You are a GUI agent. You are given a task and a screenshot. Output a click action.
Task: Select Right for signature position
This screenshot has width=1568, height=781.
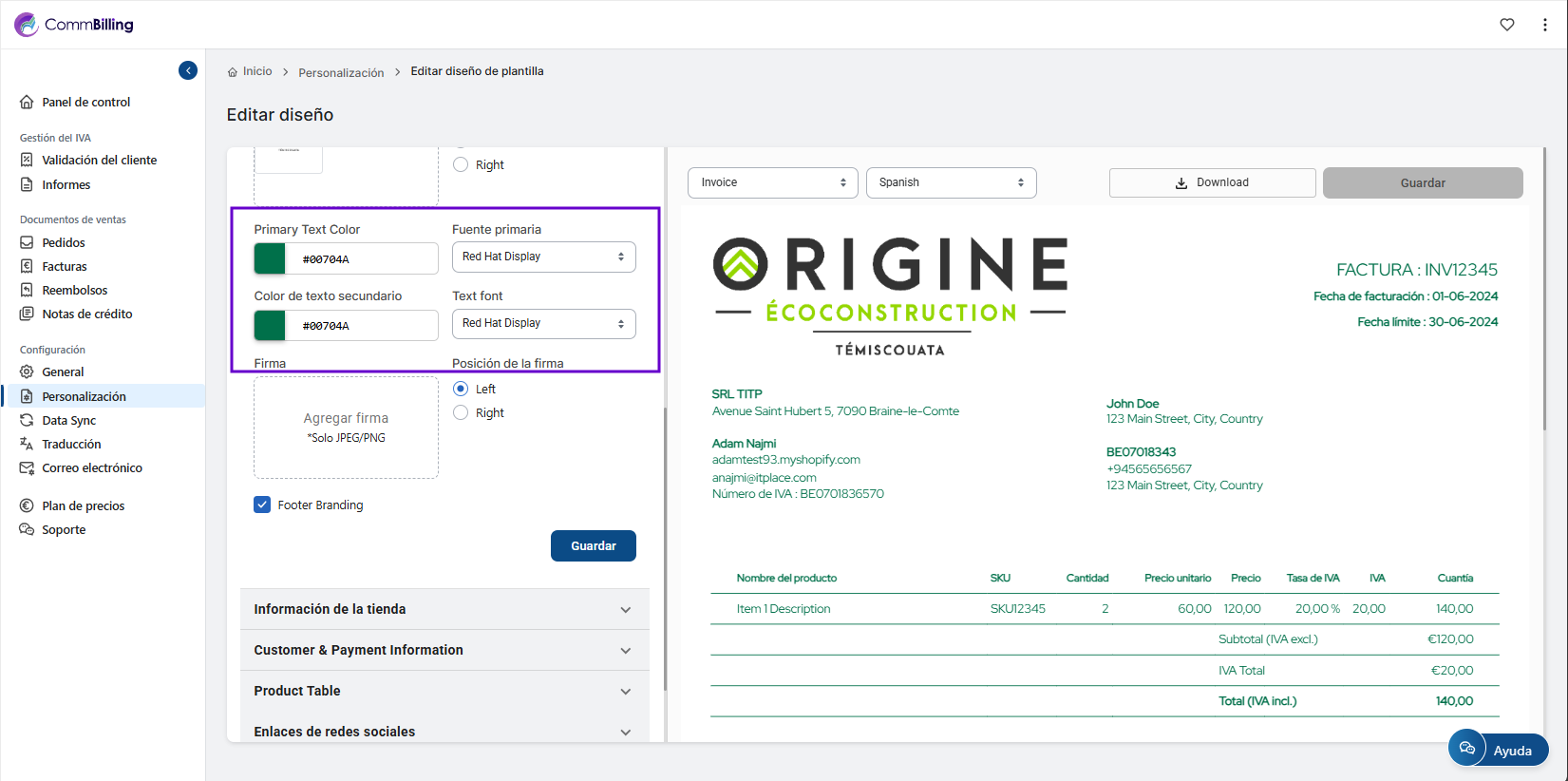click(x=461, y=412)
